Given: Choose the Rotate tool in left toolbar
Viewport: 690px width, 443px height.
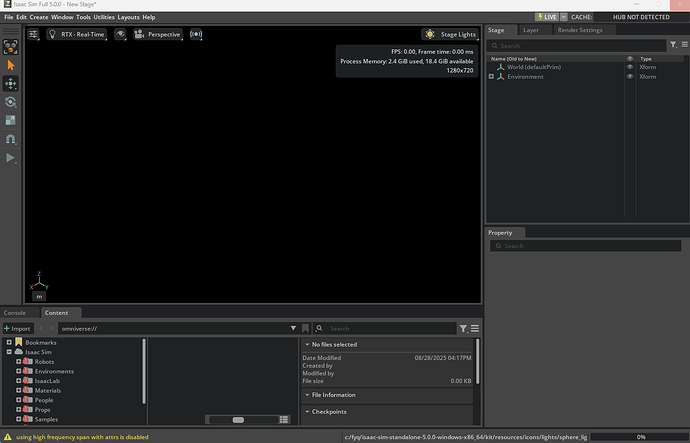Looking at the screenshot, I should click(x=11, y=102).
